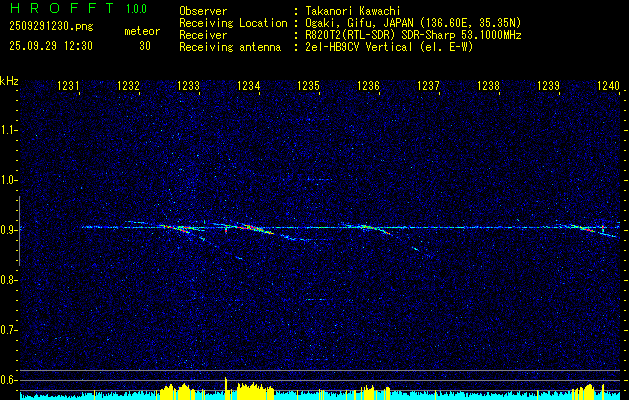Image resolution: width=629 pixels, height=400 pixels.
Task: Select the 2el-HB9CV Vertical antenna text
Action: coord(389,47)
